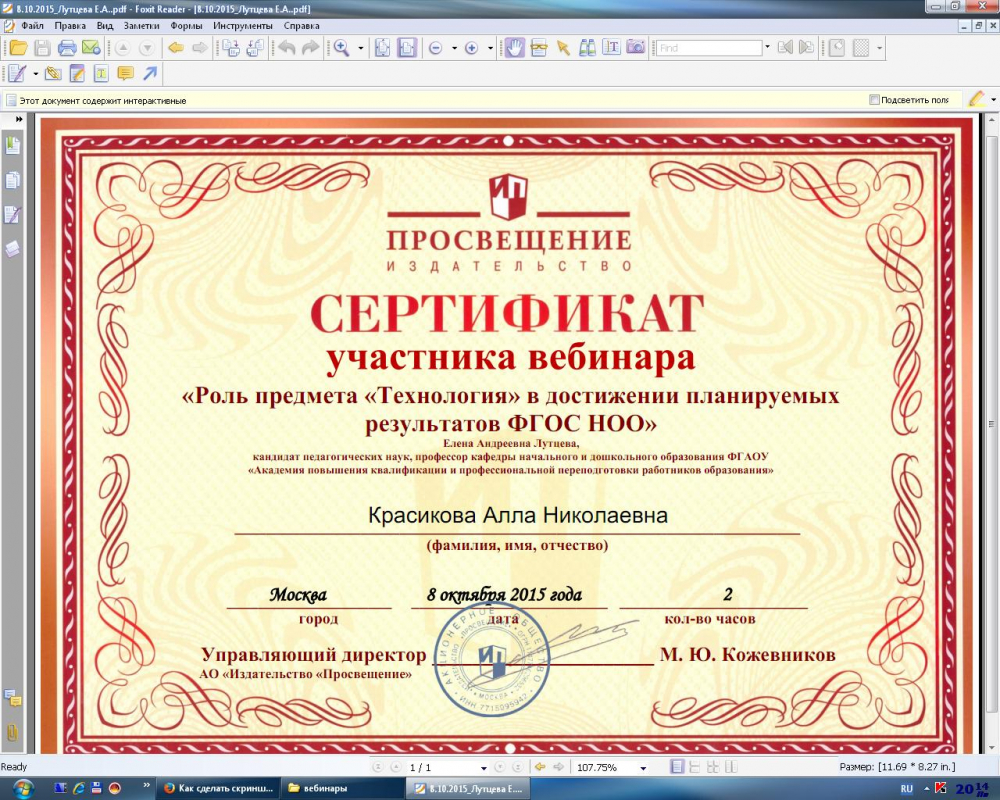Take a snapshot with the camera icon
The image size is (1000, 800).
click(x=636, y=48)
